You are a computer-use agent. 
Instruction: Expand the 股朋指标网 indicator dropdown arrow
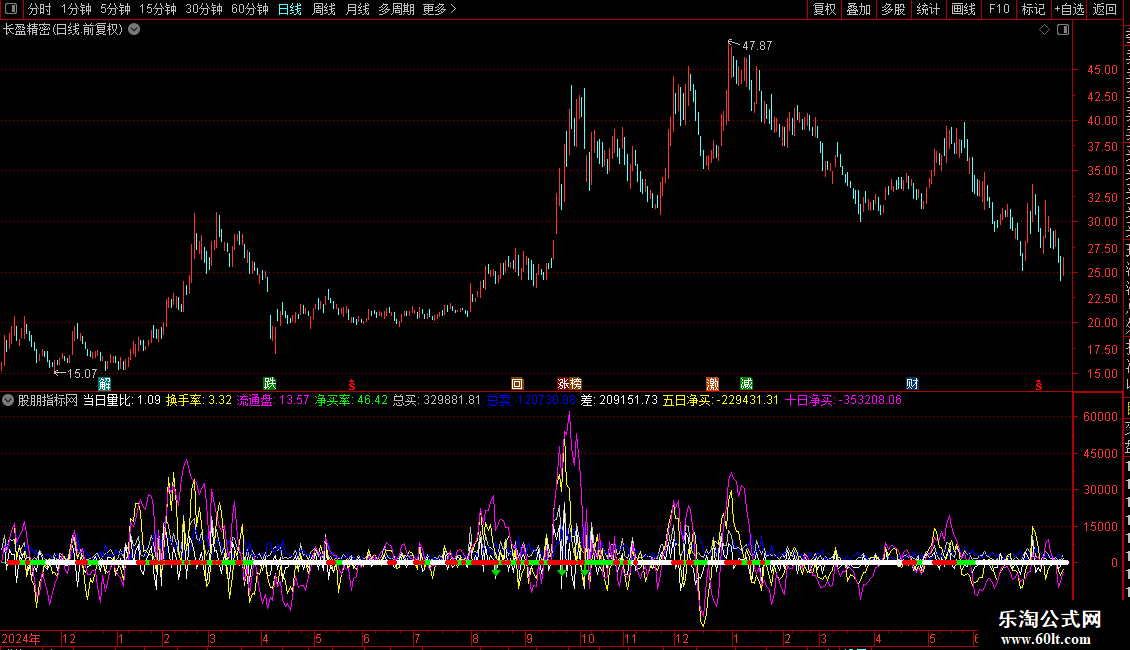[x=8, y=400]
